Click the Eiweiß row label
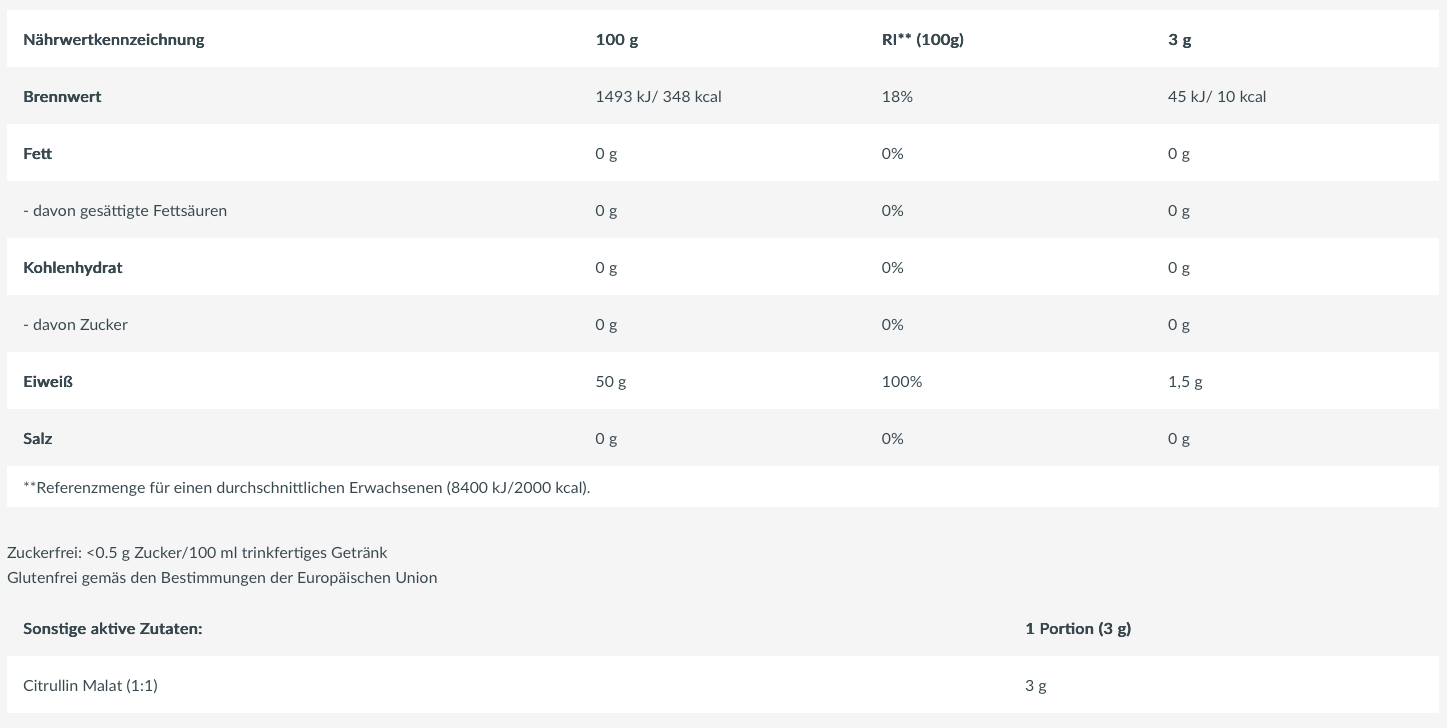The width and height of the screenshot is (1447, 728). coord(48,382)
